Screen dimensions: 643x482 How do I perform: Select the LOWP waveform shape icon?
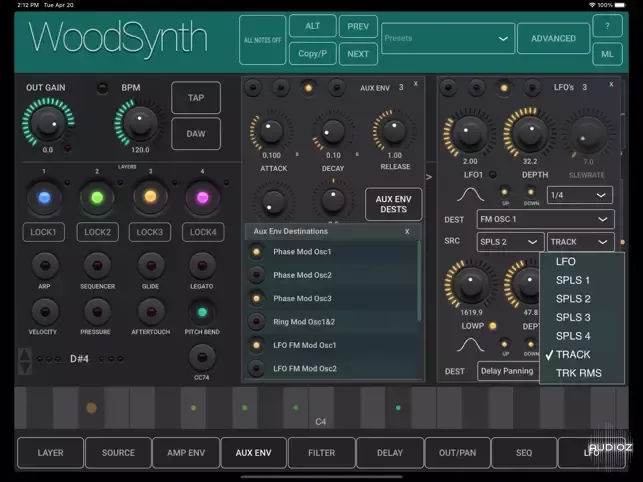(x=470, y=345)
